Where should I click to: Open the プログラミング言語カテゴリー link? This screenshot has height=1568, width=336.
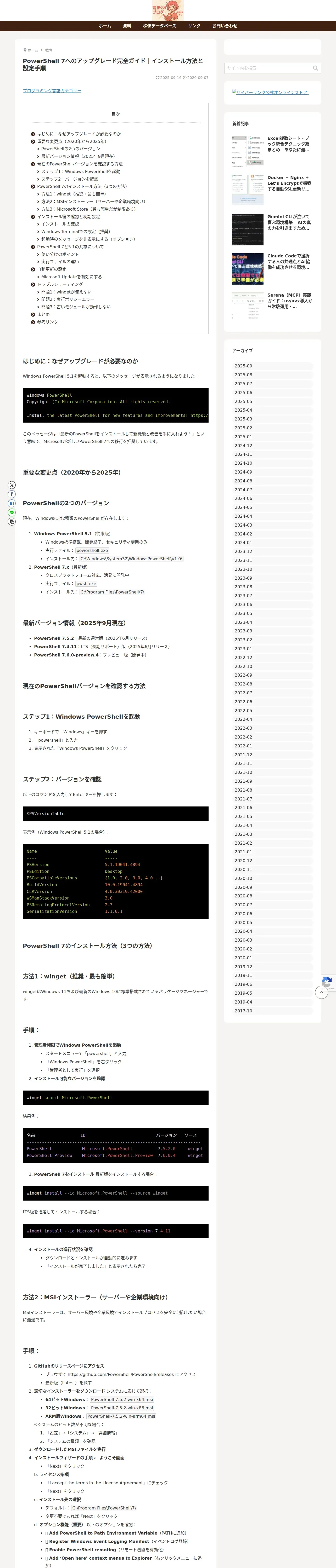(x=52, y=91)
